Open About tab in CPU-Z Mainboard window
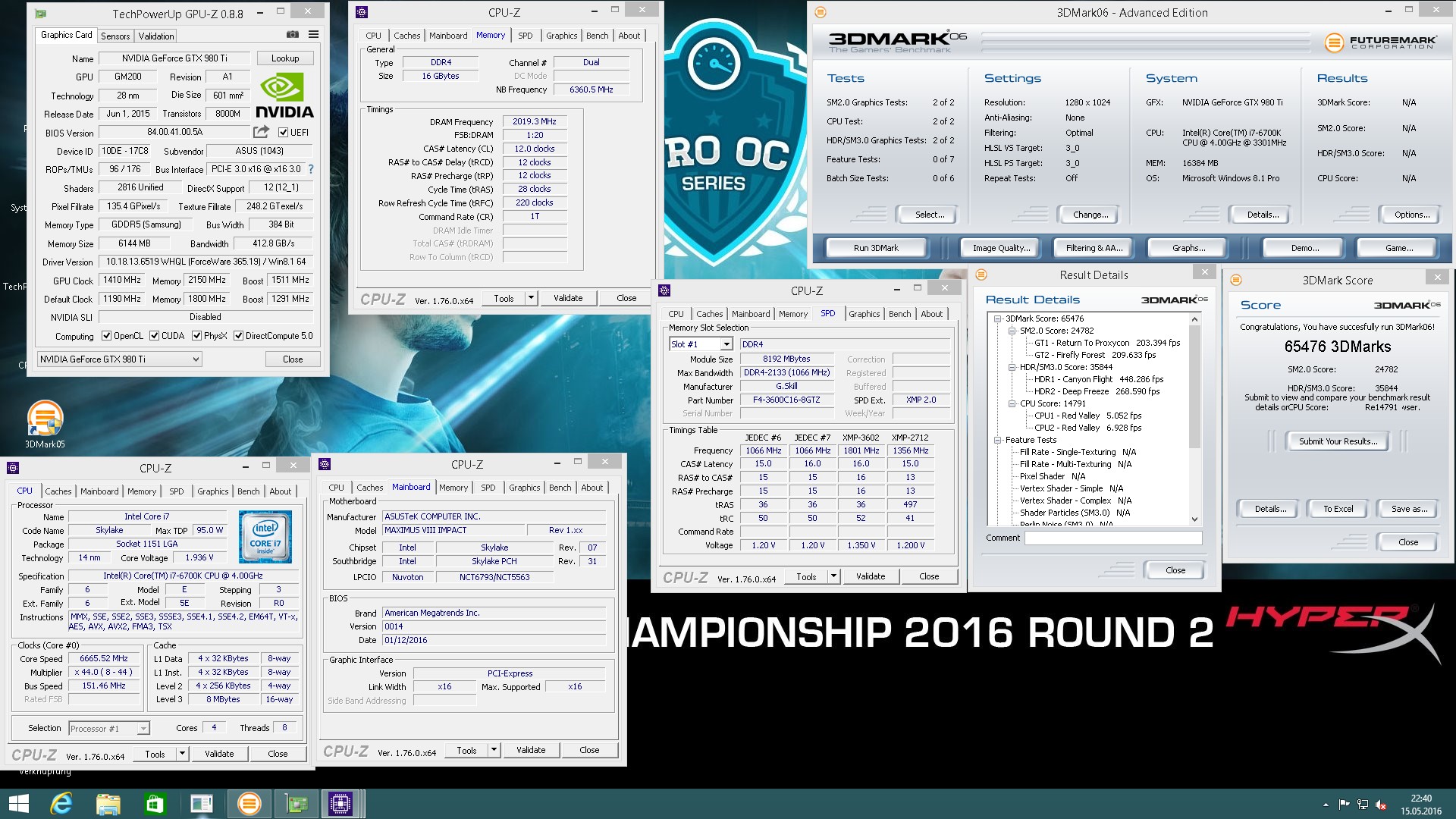The image size is (1456, 819). 592,488
